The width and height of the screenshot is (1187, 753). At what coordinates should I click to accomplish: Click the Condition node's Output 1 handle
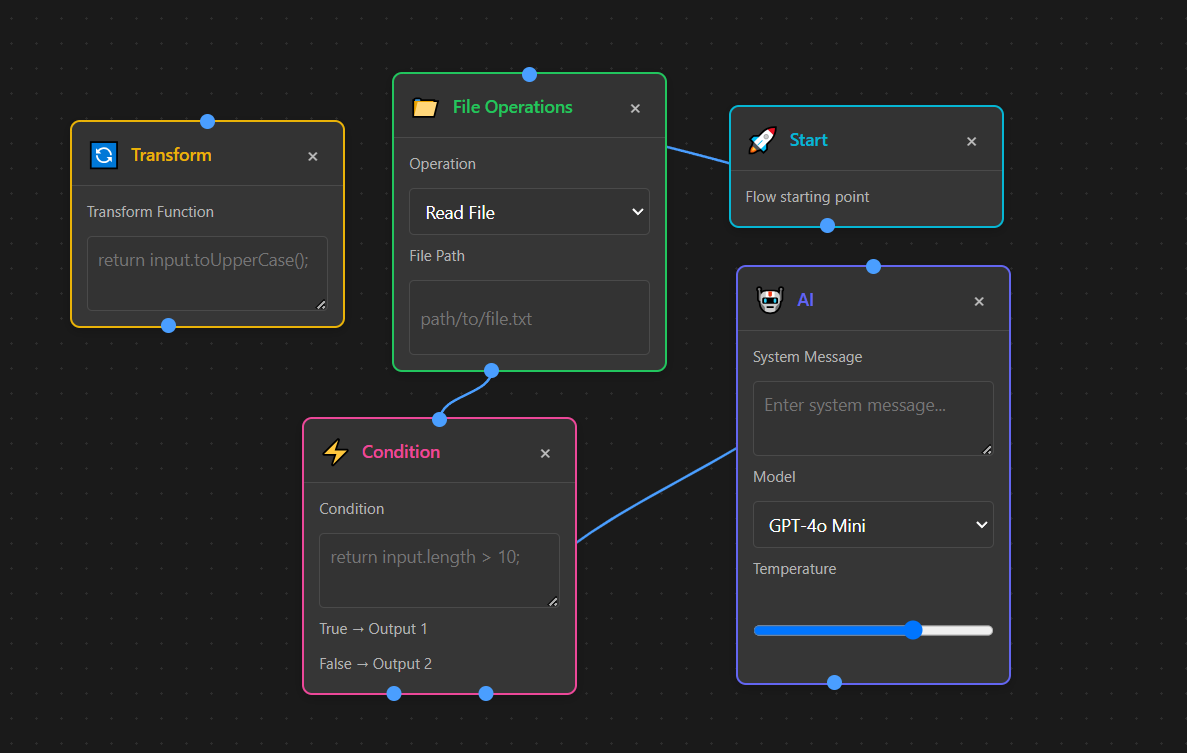click(x=393, y=693)
